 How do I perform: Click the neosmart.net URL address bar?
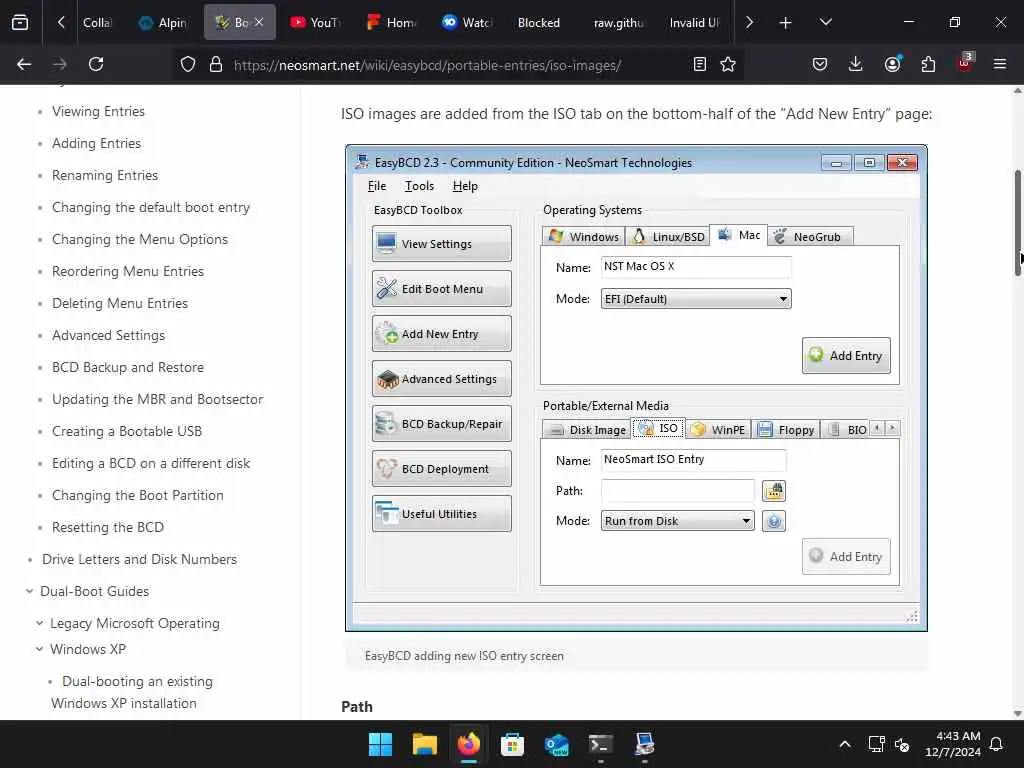coord(428,65)
